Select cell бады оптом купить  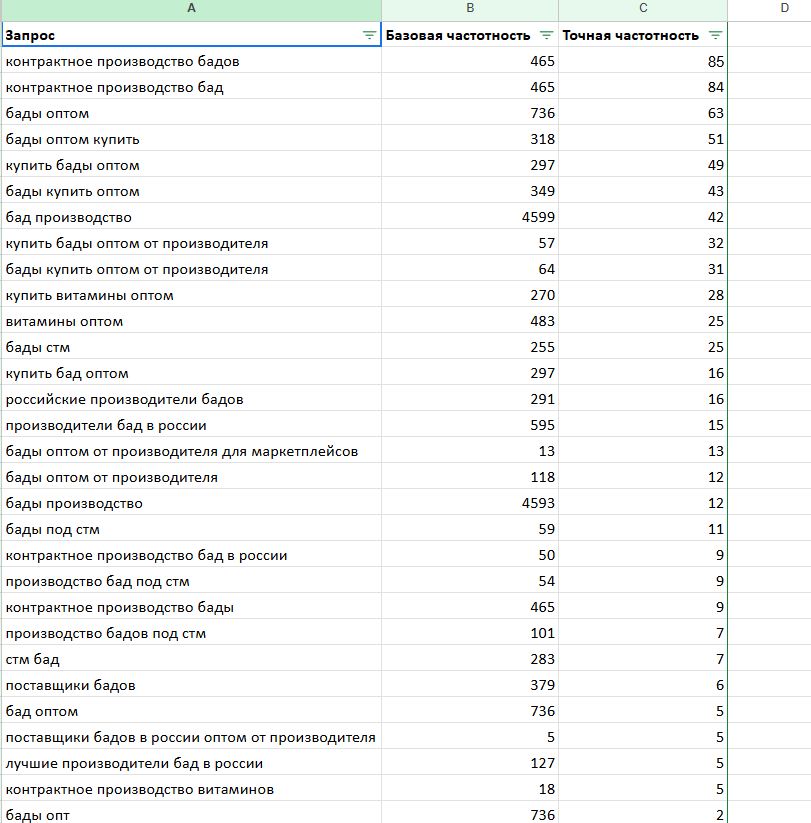click(x=191, y=139)
